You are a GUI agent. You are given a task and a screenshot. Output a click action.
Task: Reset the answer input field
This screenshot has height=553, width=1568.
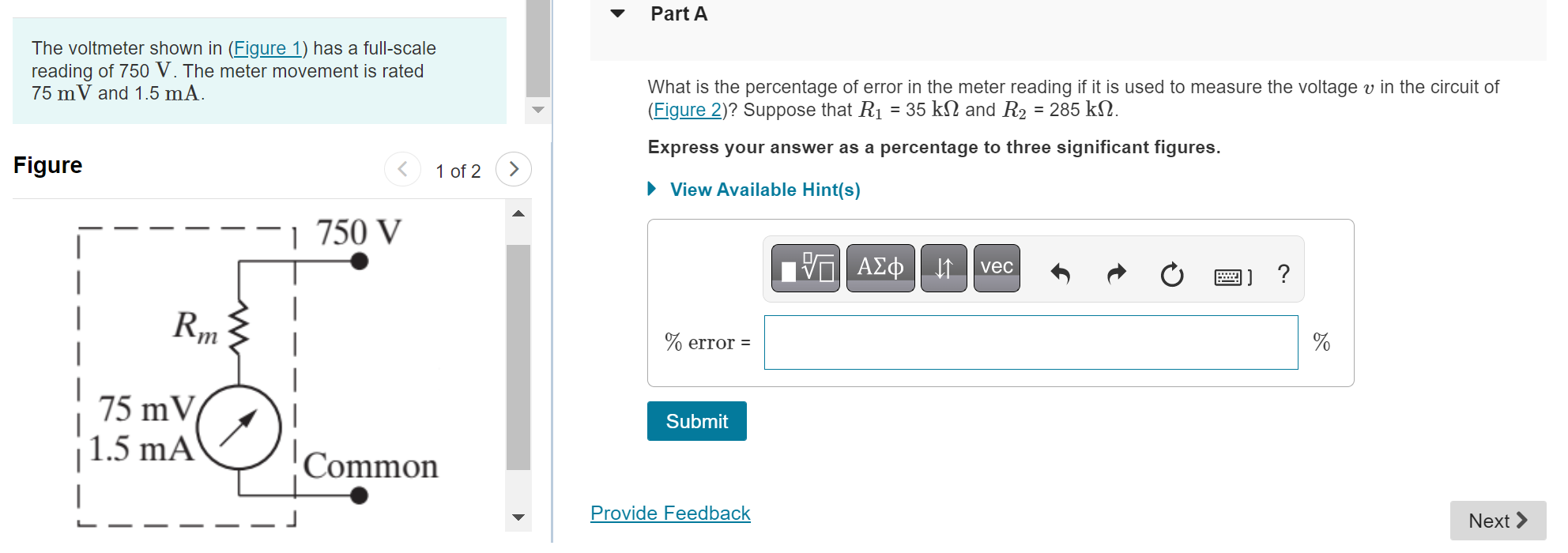tap(1171, 275)
